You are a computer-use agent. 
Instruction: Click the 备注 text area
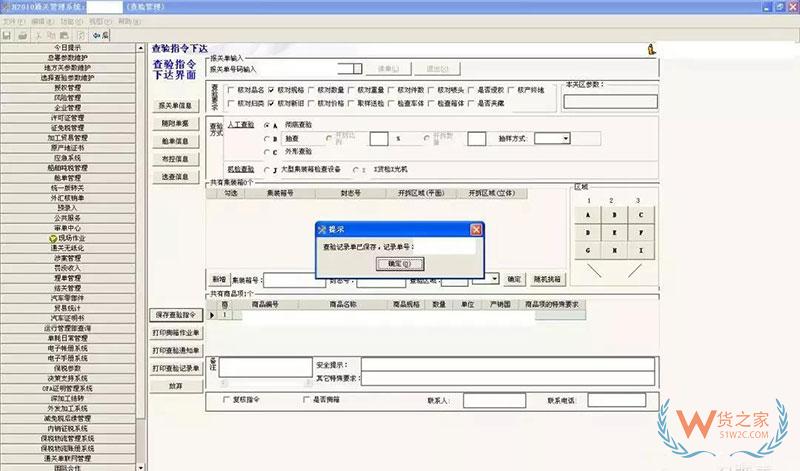(x=265, y=367)
